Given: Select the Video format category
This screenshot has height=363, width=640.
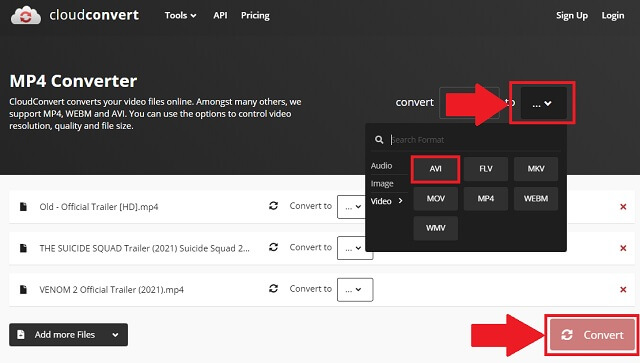Looking at the screenshot, I should 386,201.
